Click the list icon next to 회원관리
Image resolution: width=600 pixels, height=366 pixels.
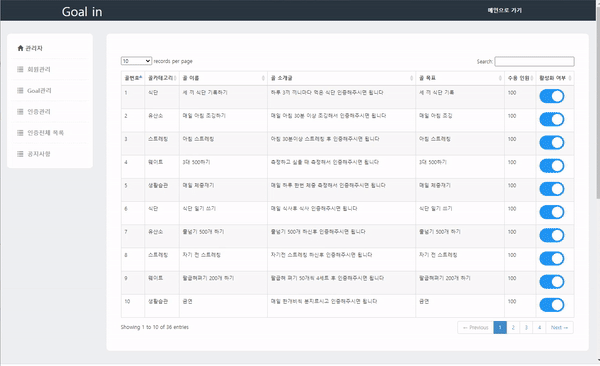tap(20, 69)
